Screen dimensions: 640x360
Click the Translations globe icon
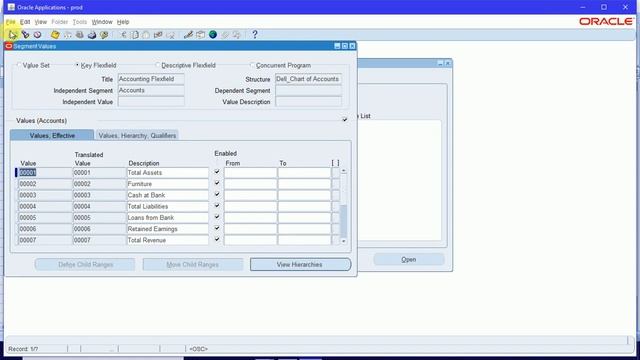click(213, 35)
